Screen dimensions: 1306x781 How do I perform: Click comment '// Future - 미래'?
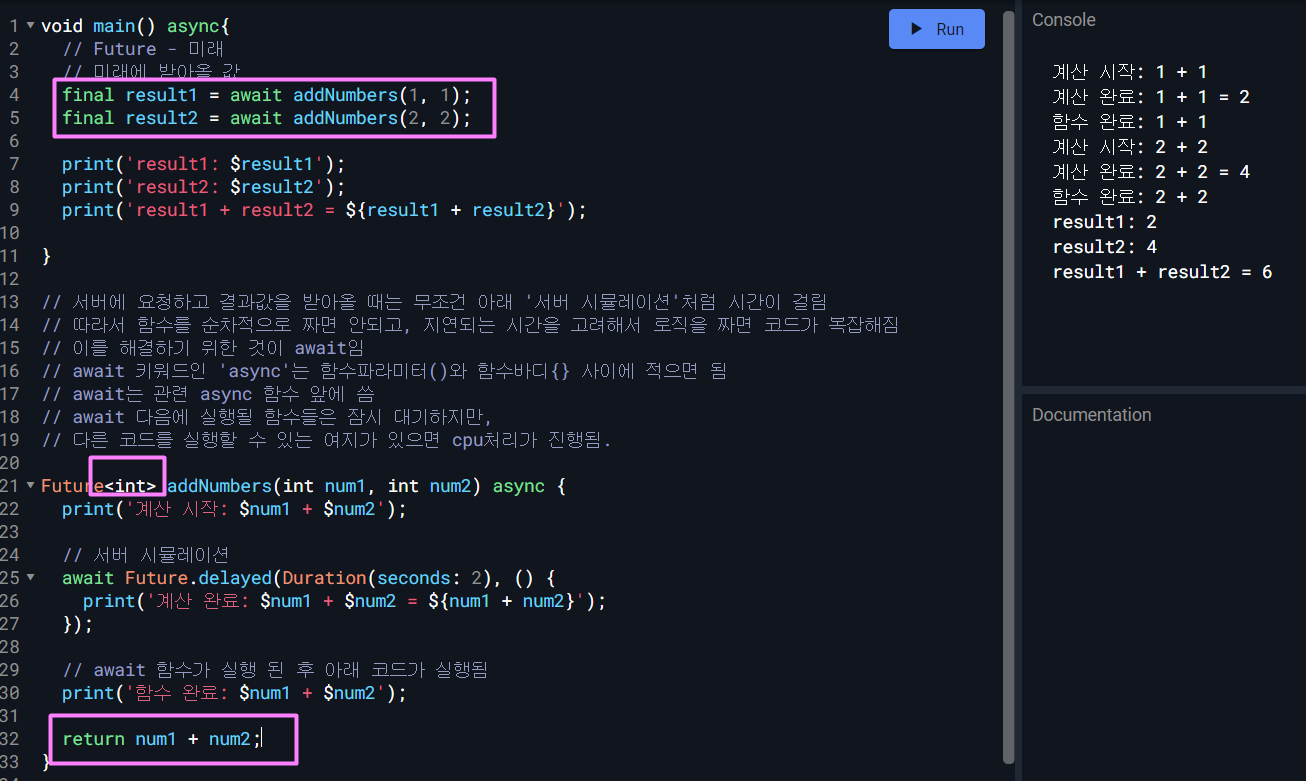[x=143, y=49]
